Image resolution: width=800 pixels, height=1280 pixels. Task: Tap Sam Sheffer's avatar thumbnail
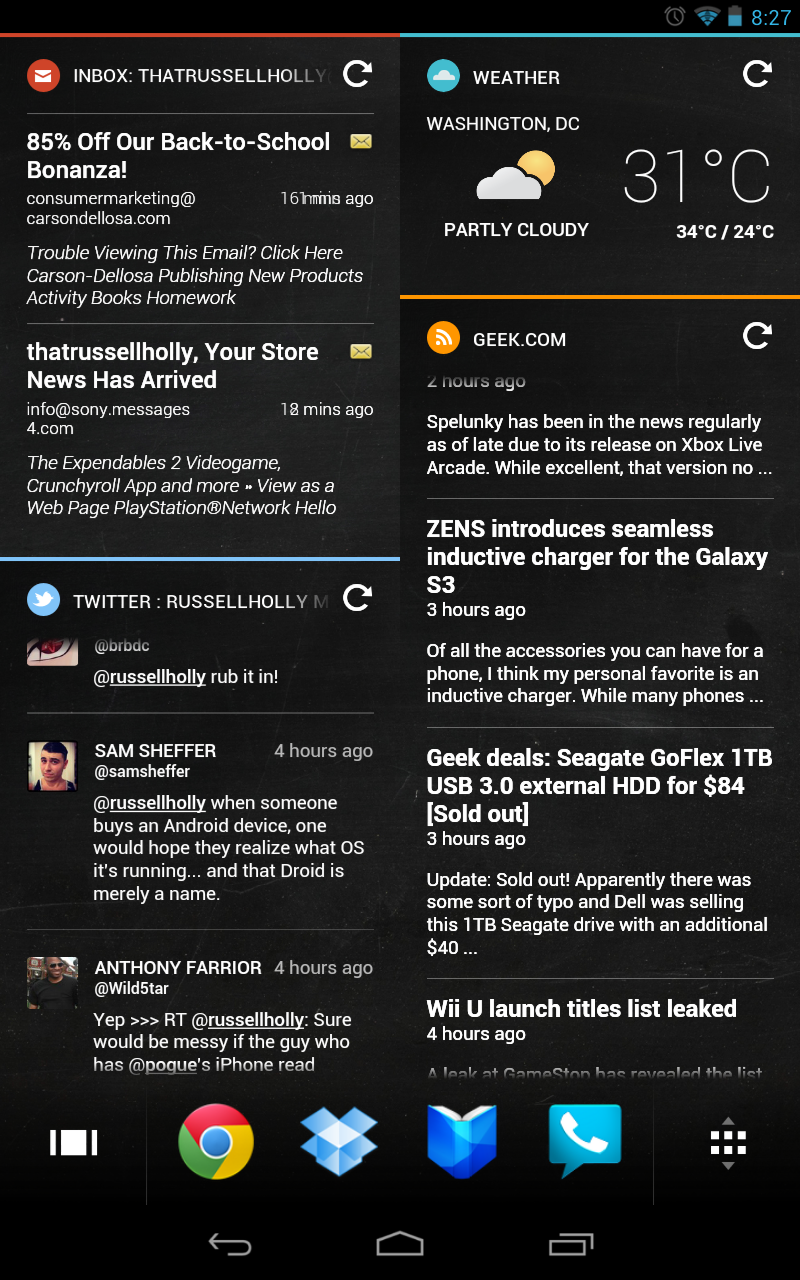coord(52,766)
